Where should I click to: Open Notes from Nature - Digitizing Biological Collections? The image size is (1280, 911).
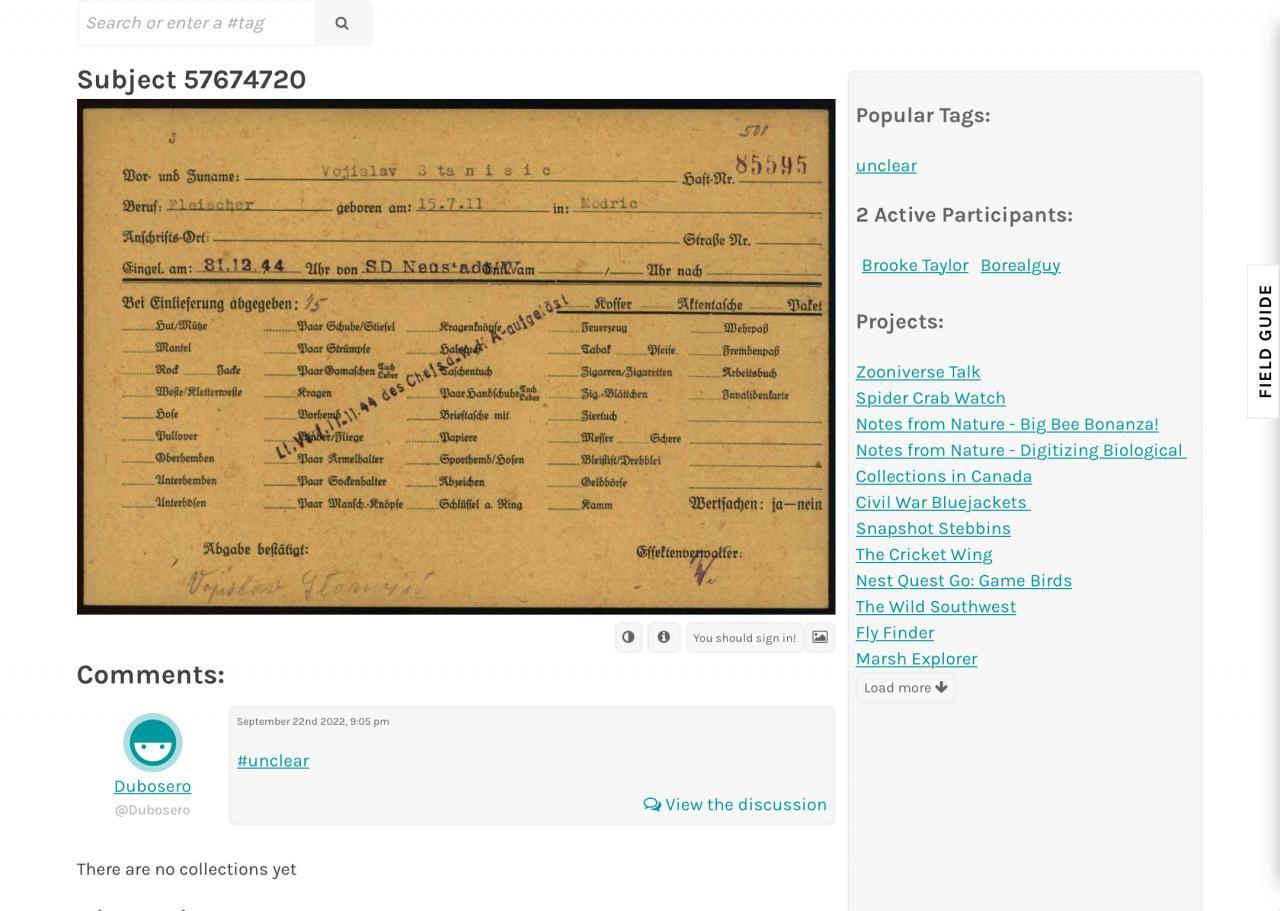[1021, 463]
